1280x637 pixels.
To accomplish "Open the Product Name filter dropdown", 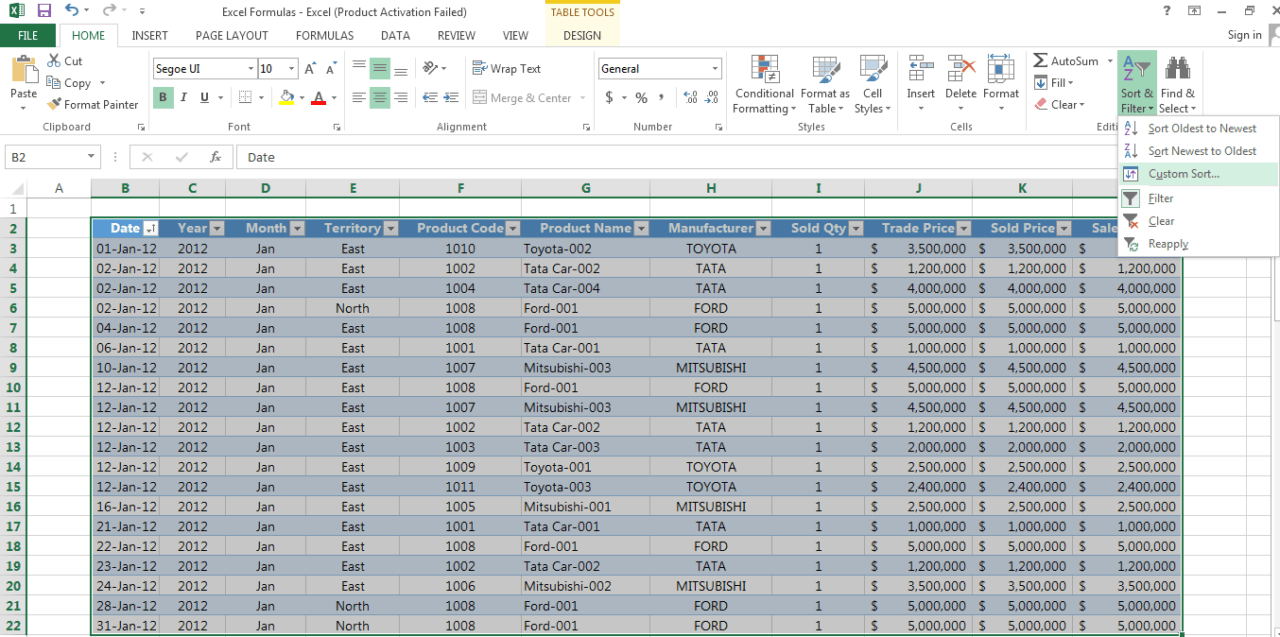I will tap(641, 228).
